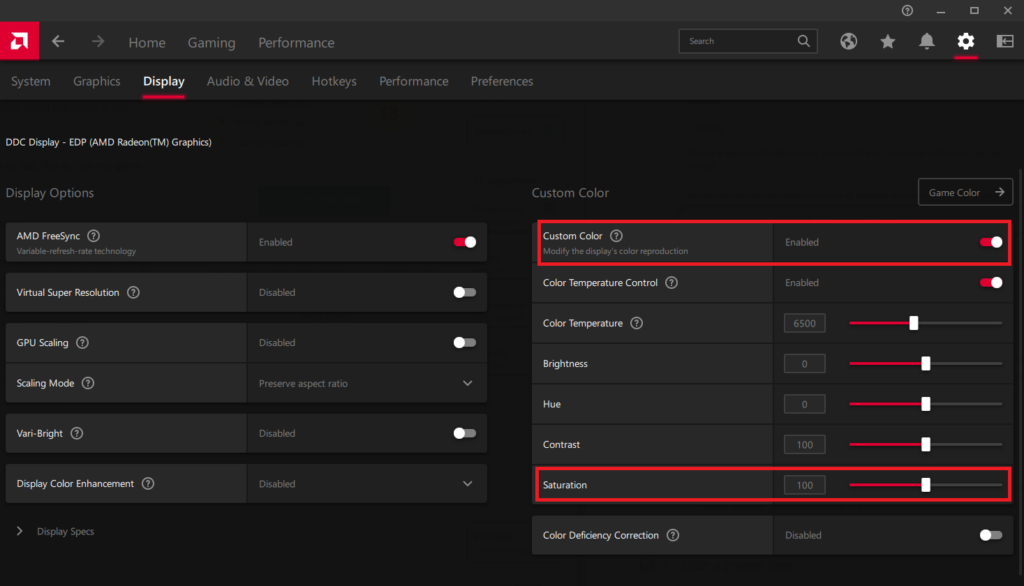
Task: Open settings gear icon
Action: tap(965, 41)
